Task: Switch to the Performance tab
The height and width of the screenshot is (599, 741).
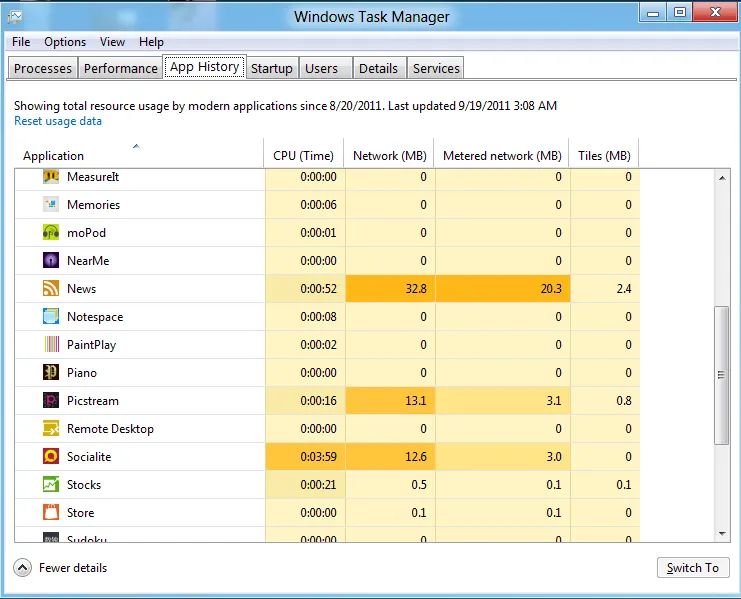Action: (x=121, y=68)
